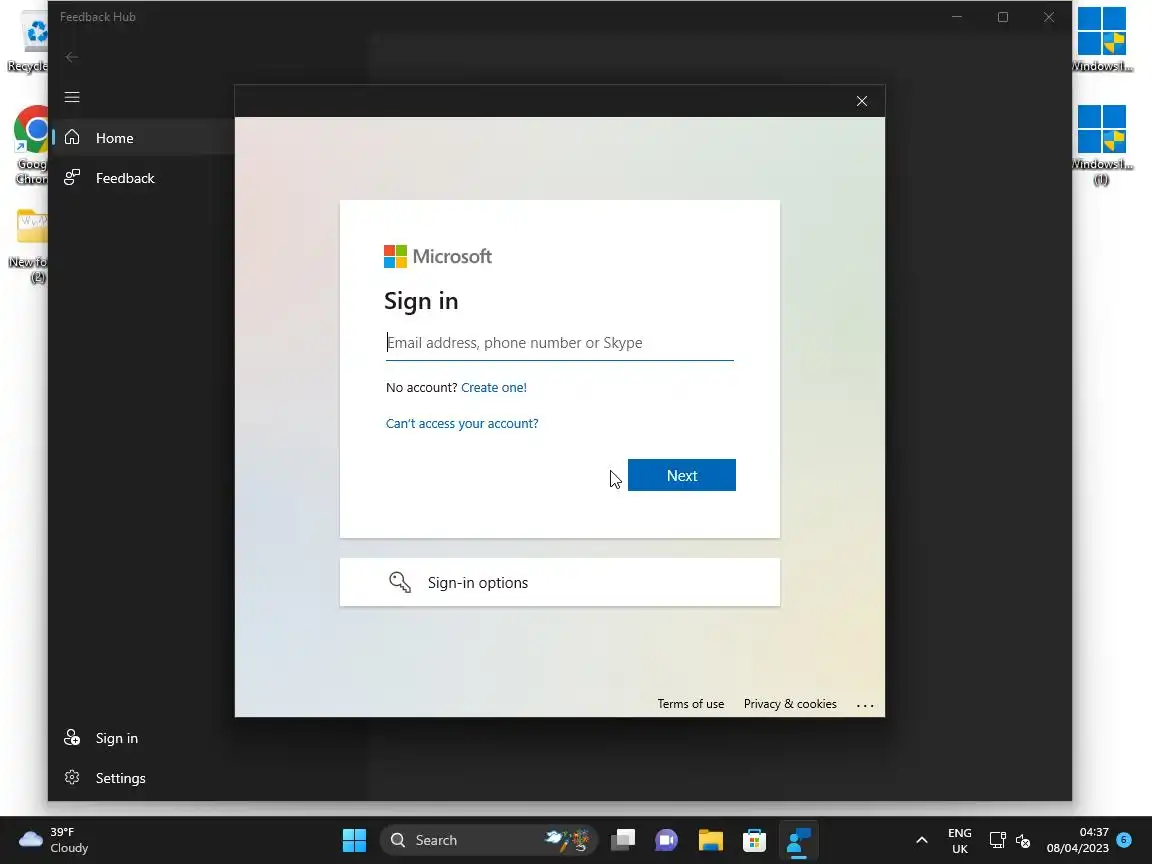Launch the Chat app from the taskbar
The height and width of the screenshot is (864, 1152).
point(666,840)
